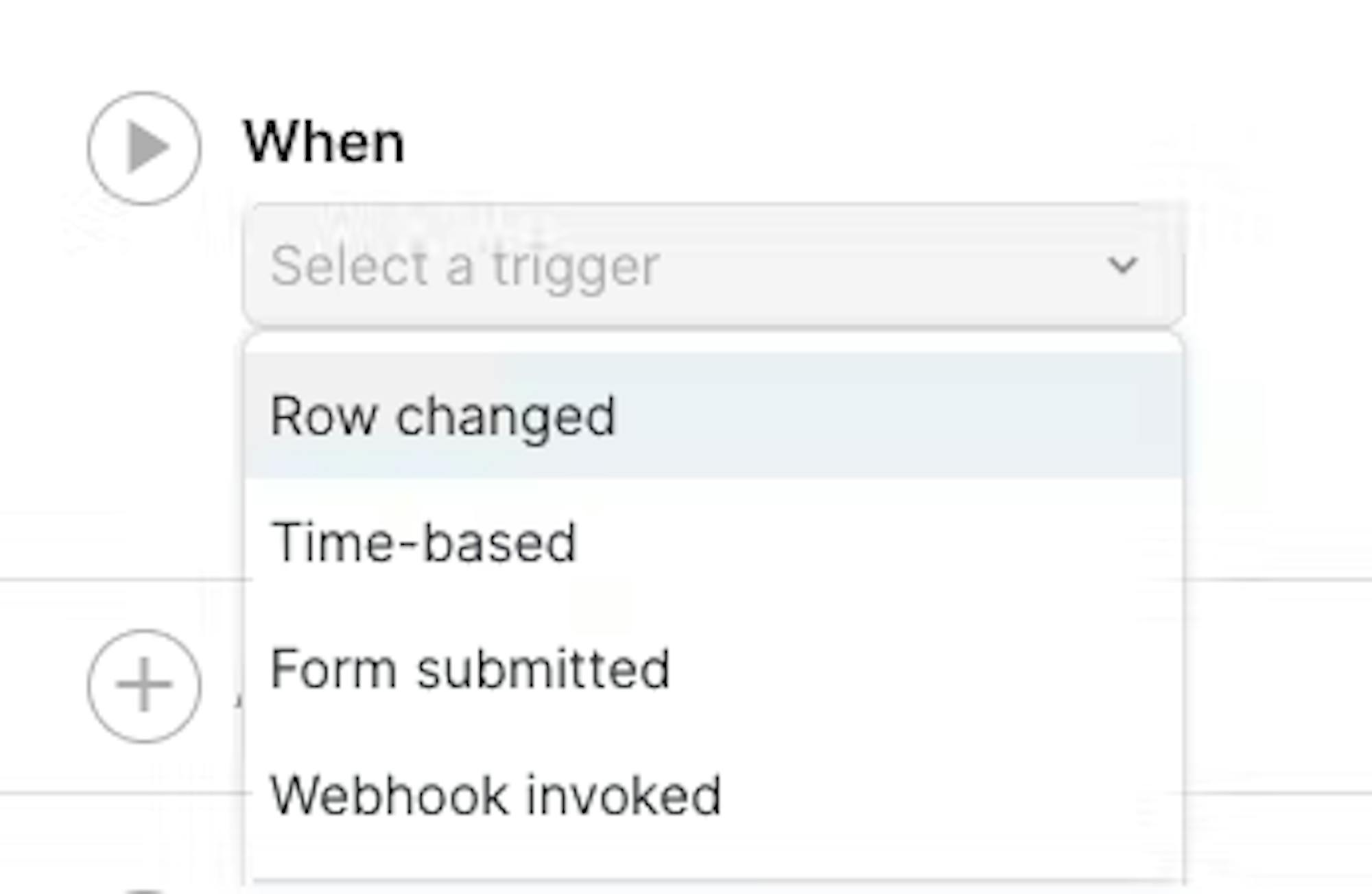Choose Row changed from trigger list

713,416
